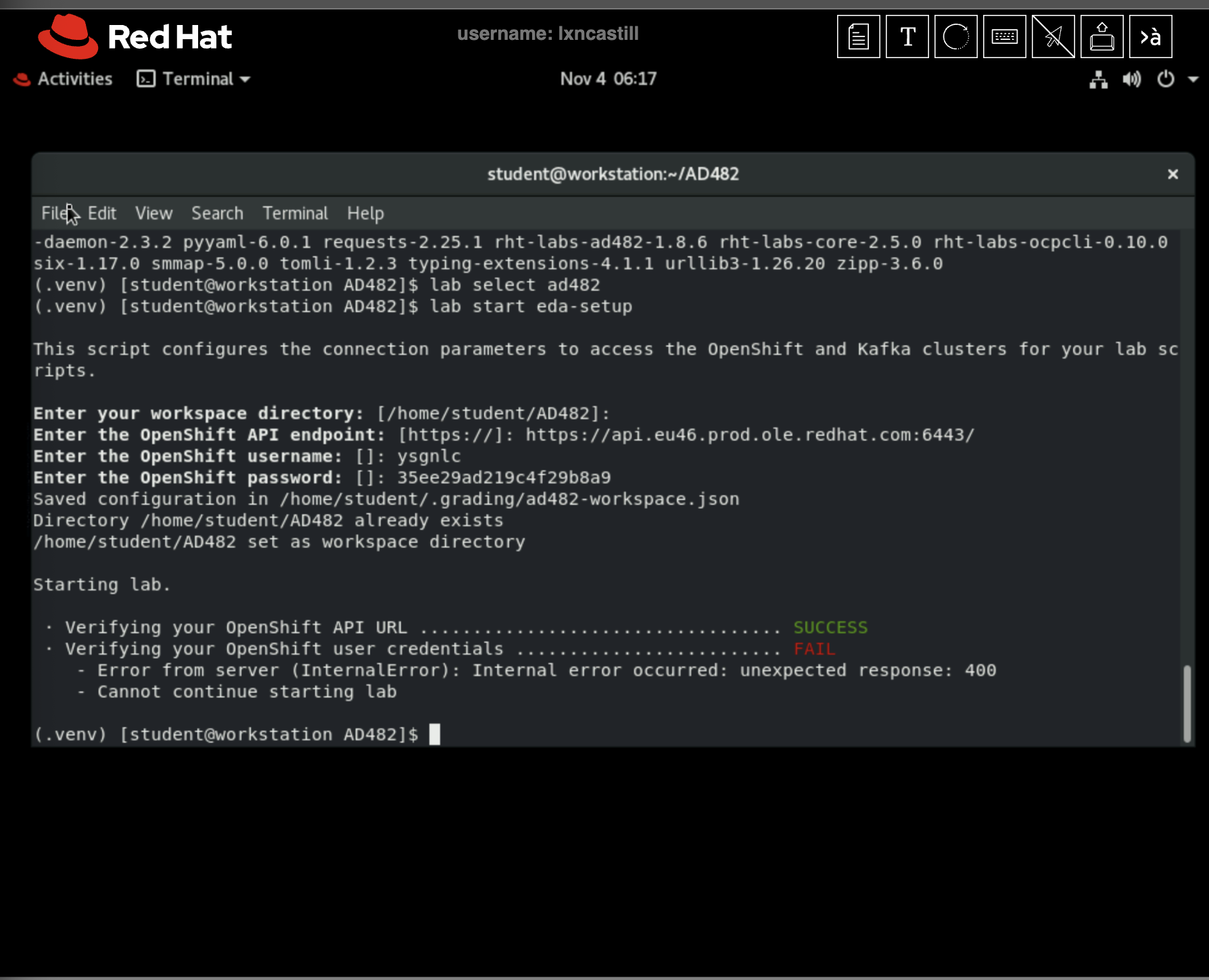Click the 'Directory /home/student/AD482 already exists' line

pyautogui.click(x=268, y=521)
